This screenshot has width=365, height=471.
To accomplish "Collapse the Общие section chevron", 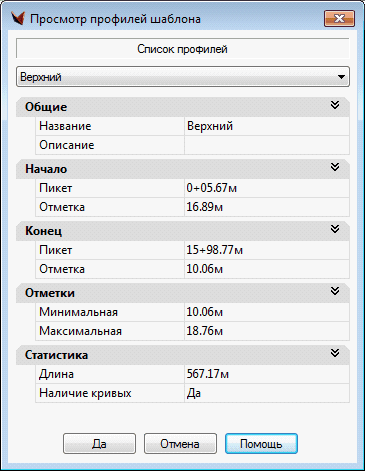I will pos(335,105).
